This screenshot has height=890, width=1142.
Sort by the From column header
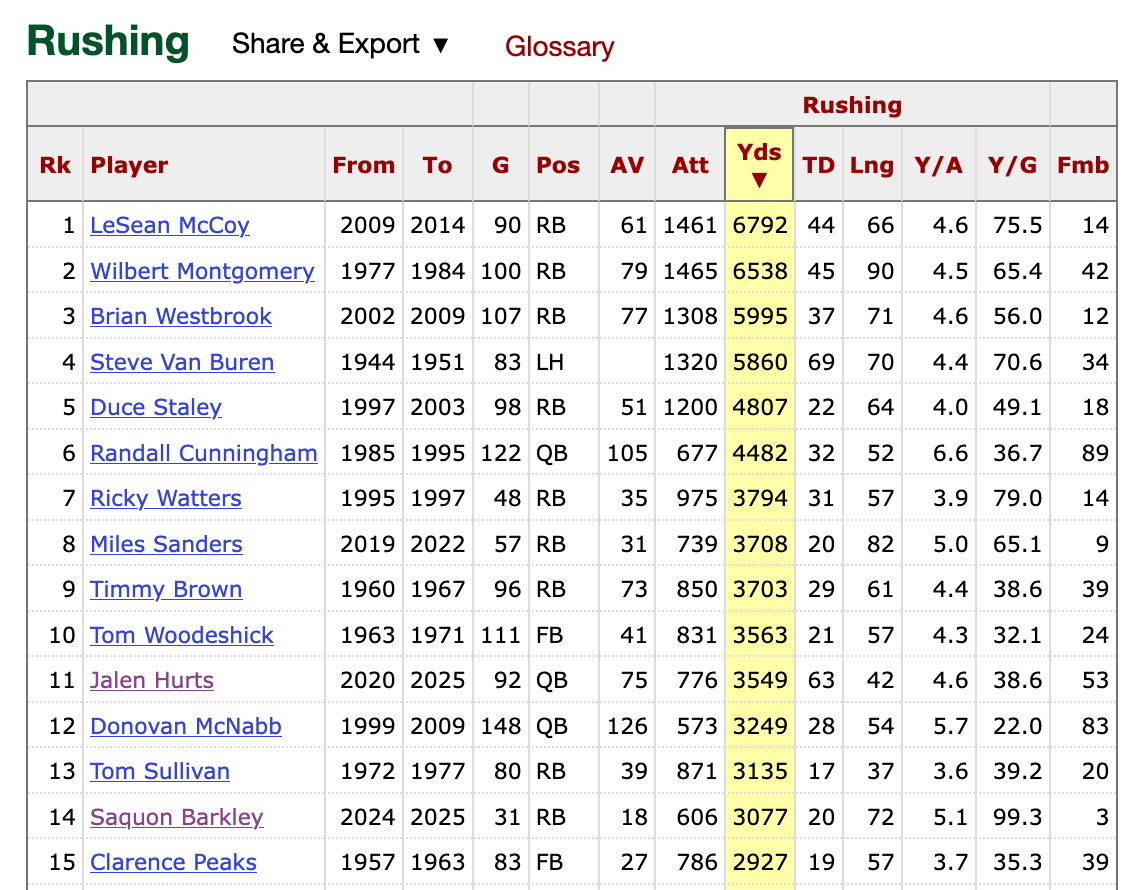pos(363,165)
